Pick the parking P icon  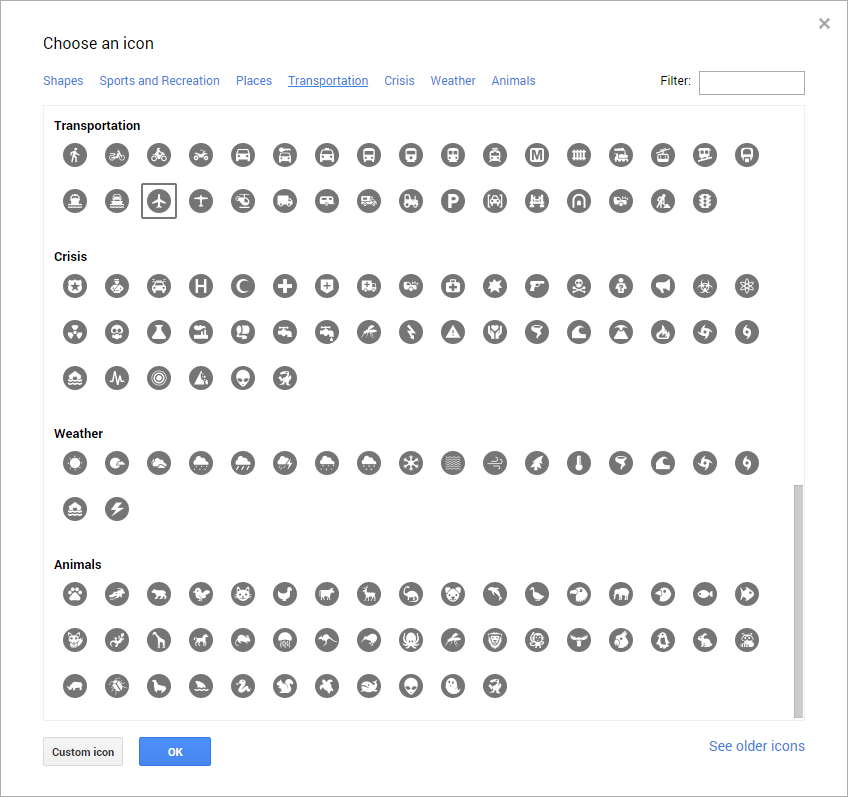tap(453, 201)
